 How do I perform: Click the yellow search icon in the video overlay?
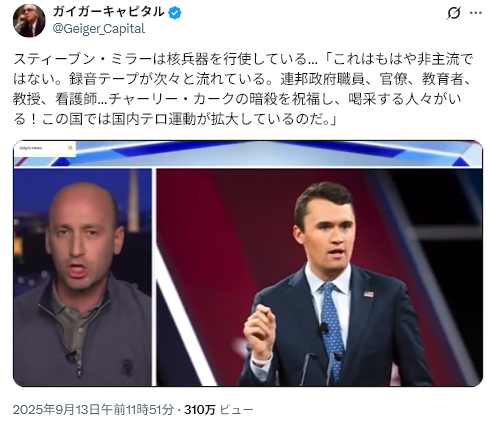70,148
